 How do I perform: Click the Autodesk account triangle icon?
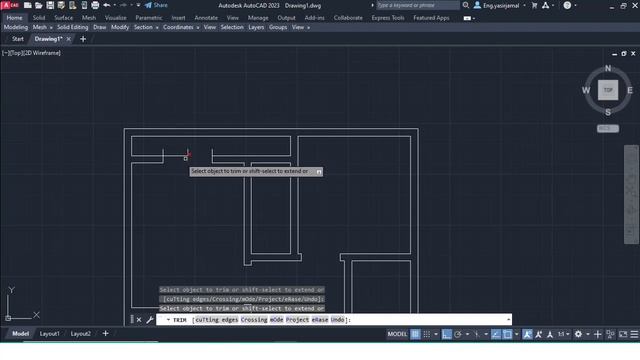545,5
